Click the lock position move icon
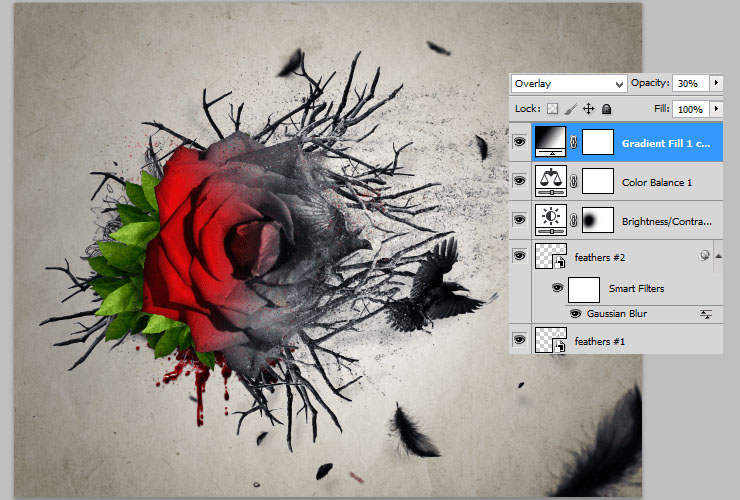 click(x=588, y=108)
